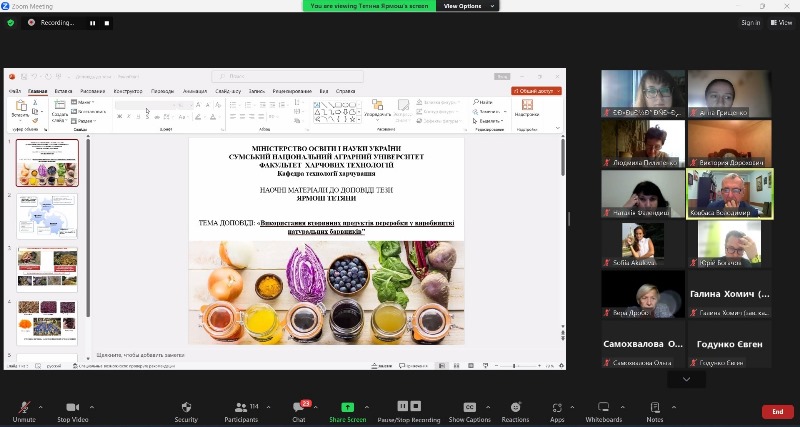The image size is (800, 427).
Task: Expand the View Options dropdown
Action: coord(463,6)
